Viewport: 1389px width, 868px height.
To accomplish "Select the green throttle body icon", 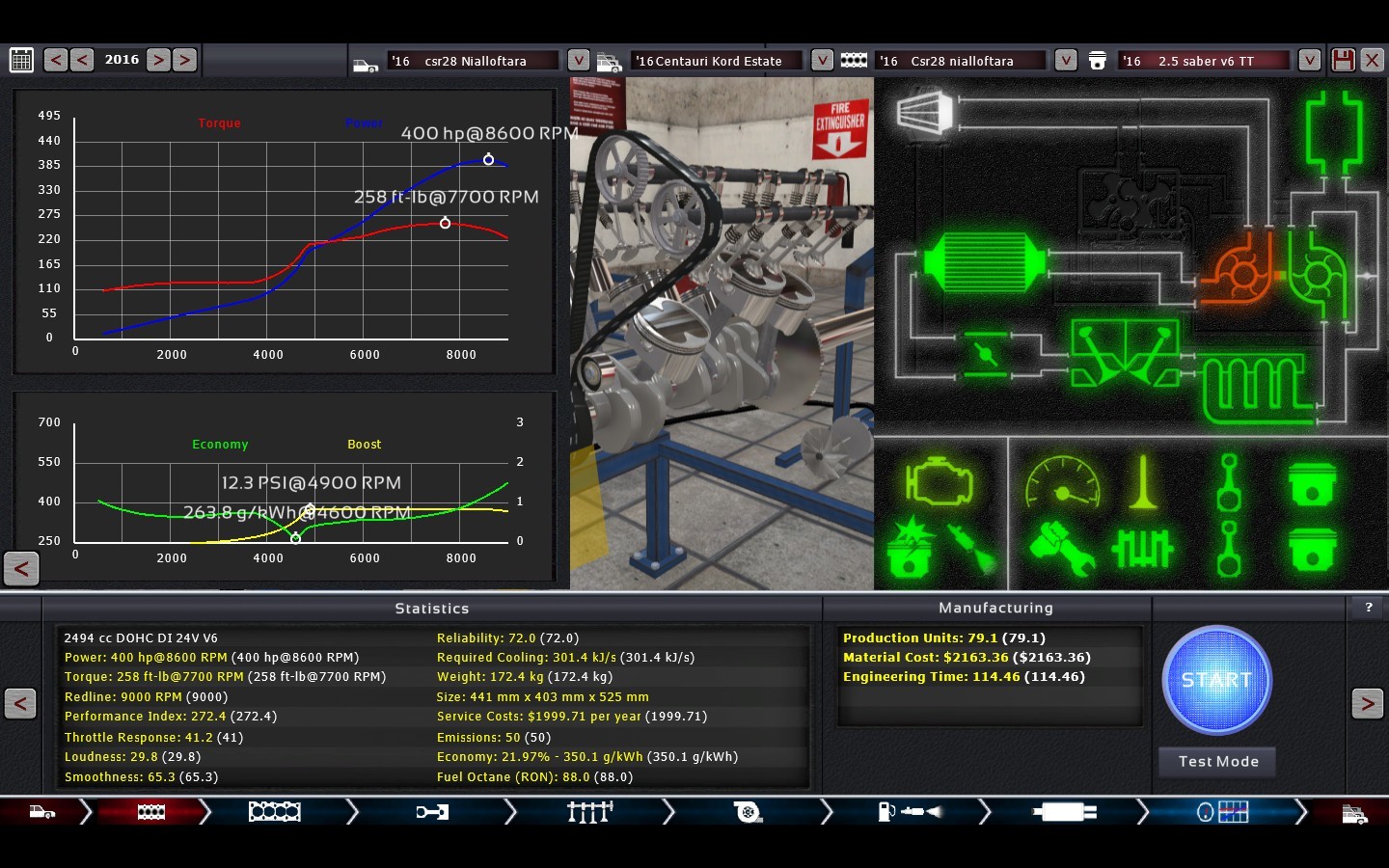I will (x=984, y=353).
